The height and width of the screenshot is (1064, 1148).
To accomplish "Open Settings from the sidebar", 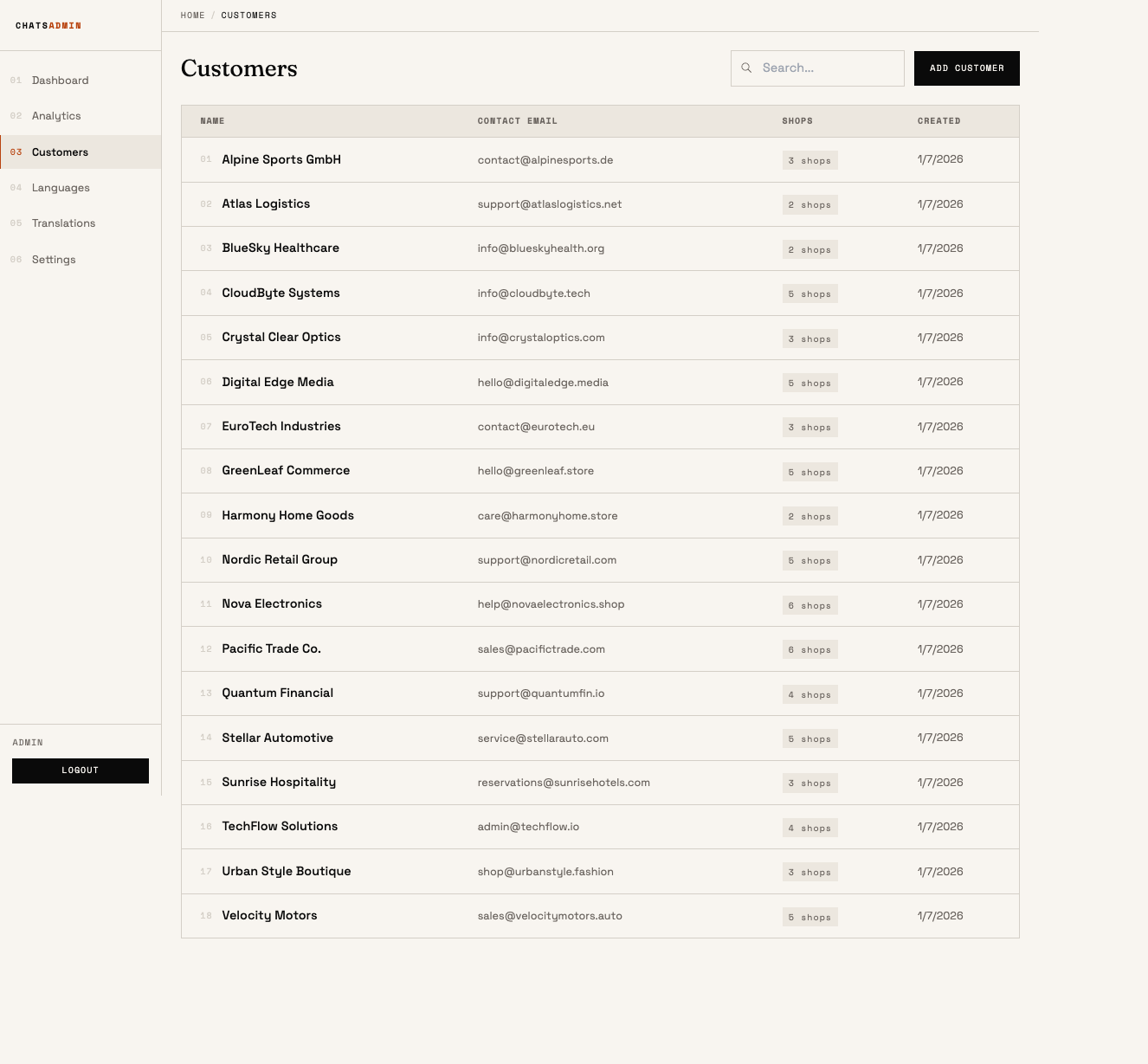I will pos(54,260).
